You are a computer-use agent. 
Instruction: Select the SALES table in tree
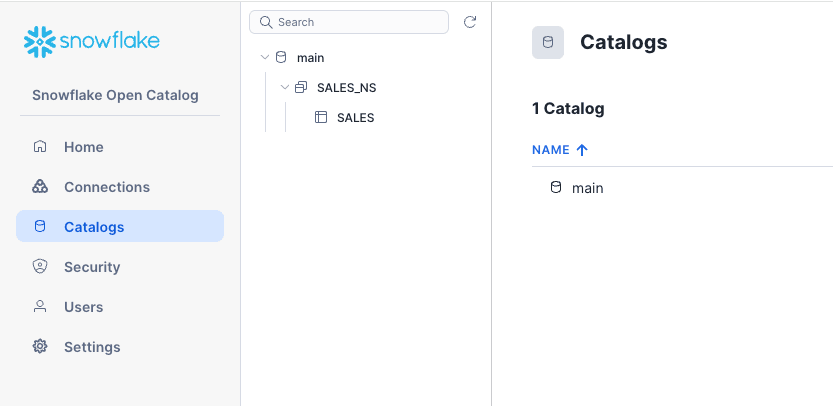[x=355, y=118]
